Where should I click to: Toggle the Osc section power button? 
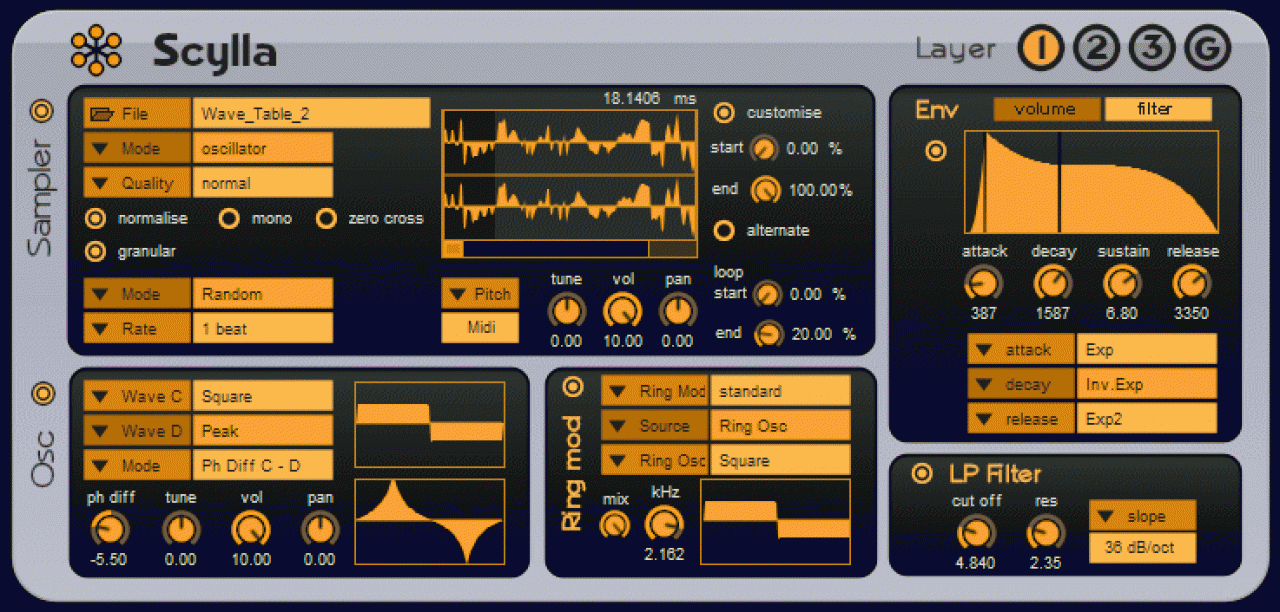[41, 394]
